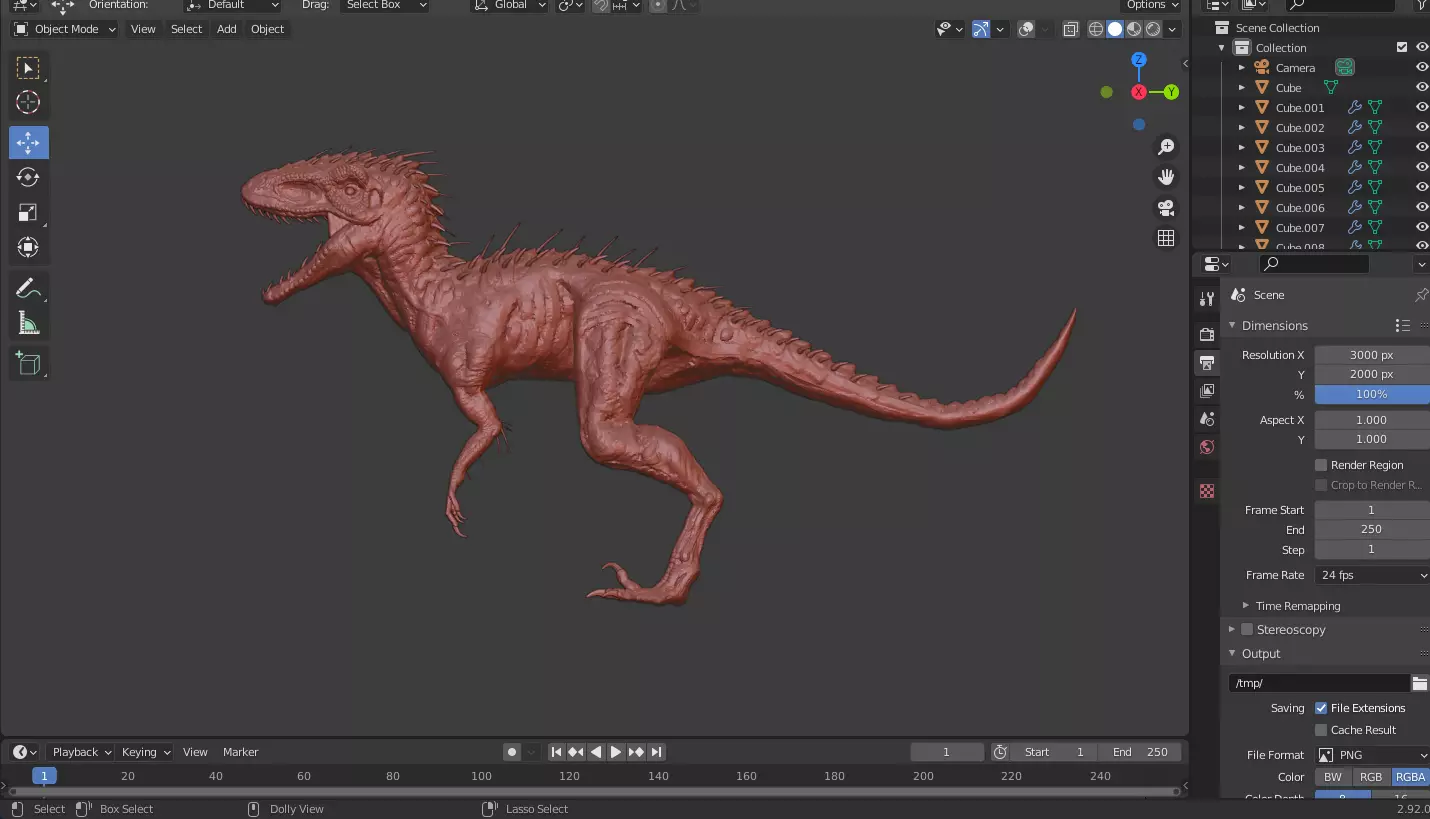Open the View menu in viewport header
Screen dimensions: 1430x819
[143, 29]
